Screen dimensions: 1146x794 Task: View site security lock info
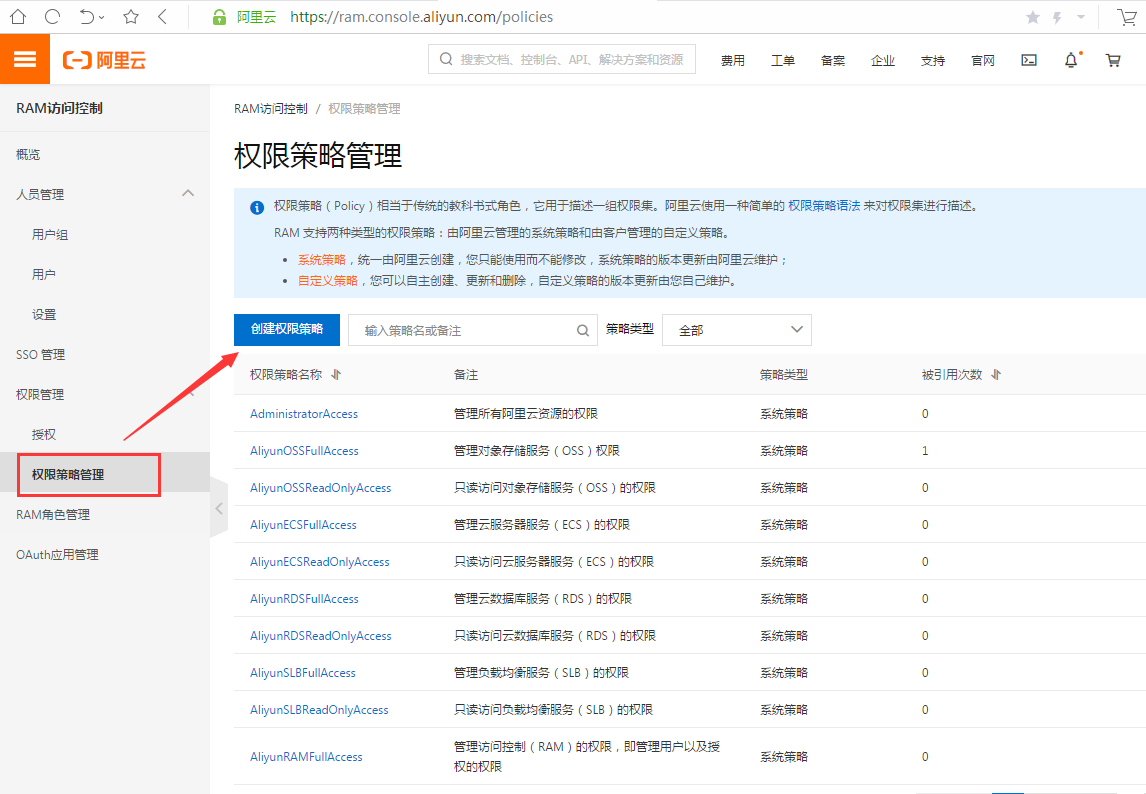click(x=219, y=17)
